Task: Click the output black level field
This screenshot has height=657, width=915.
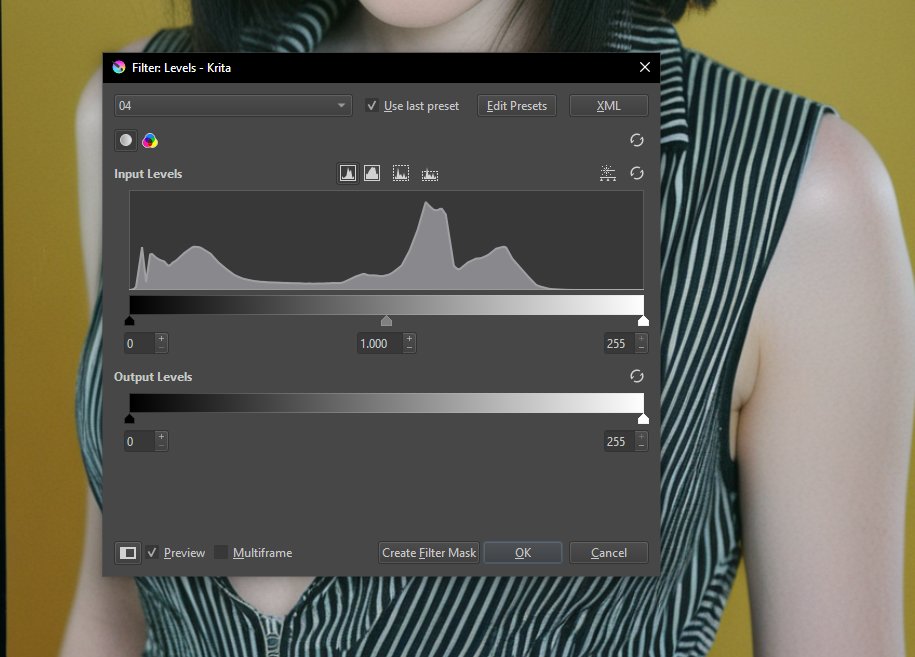Action: (140, 442)
